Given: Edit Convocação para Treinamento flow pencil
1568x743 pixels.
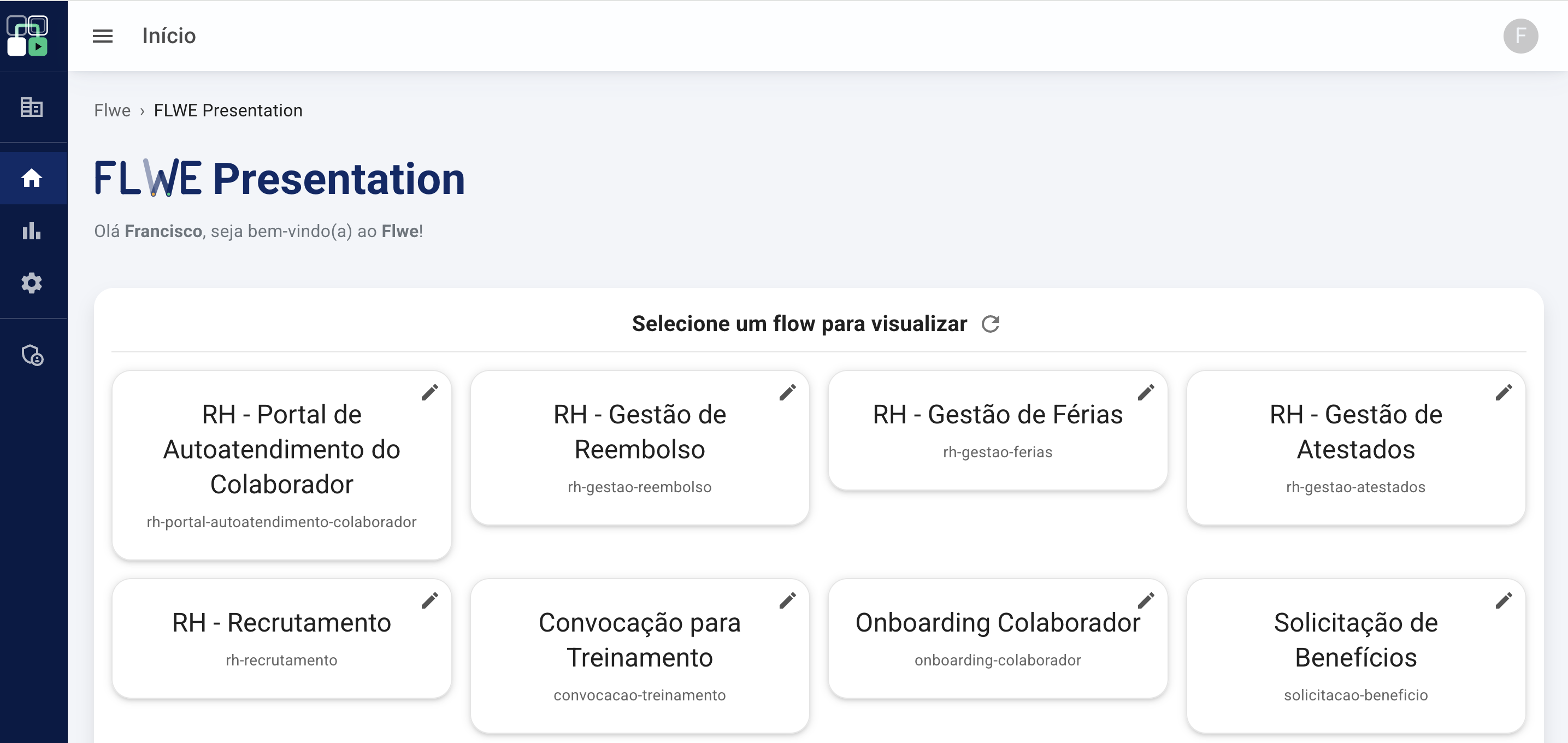Looking at the screenshot, I should pos(788,600).
